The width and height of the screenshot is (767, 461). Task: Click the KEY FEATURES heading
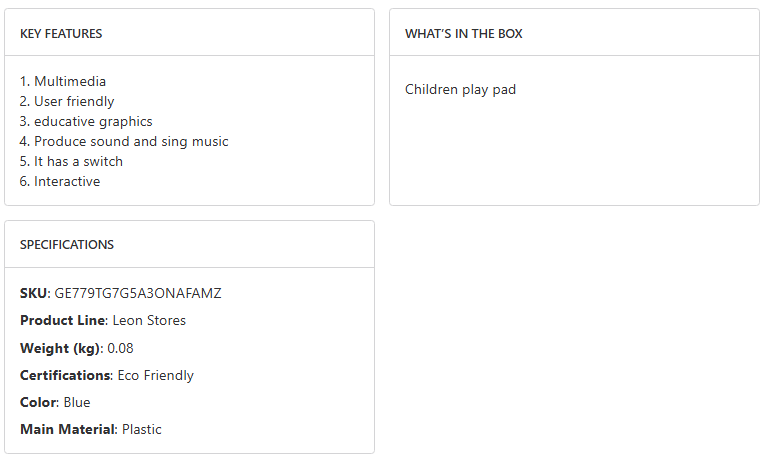[61, 34]
